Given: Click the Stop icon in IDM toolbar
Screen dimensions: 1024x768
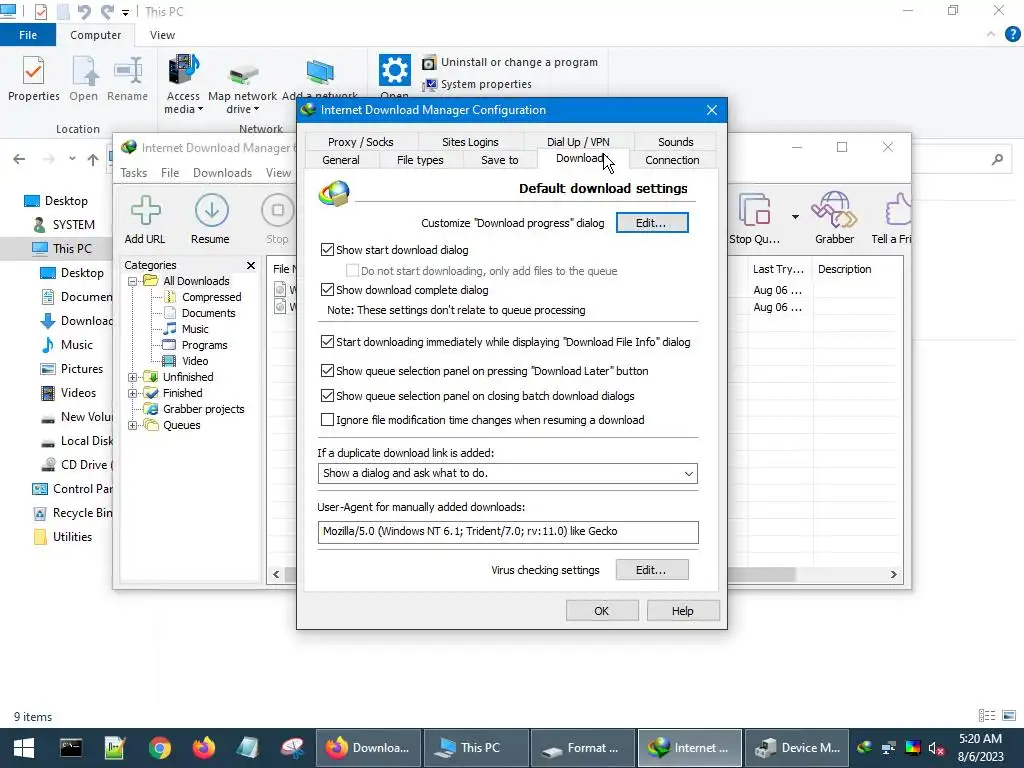Looking at the screenshot, I should coord(278,211).
